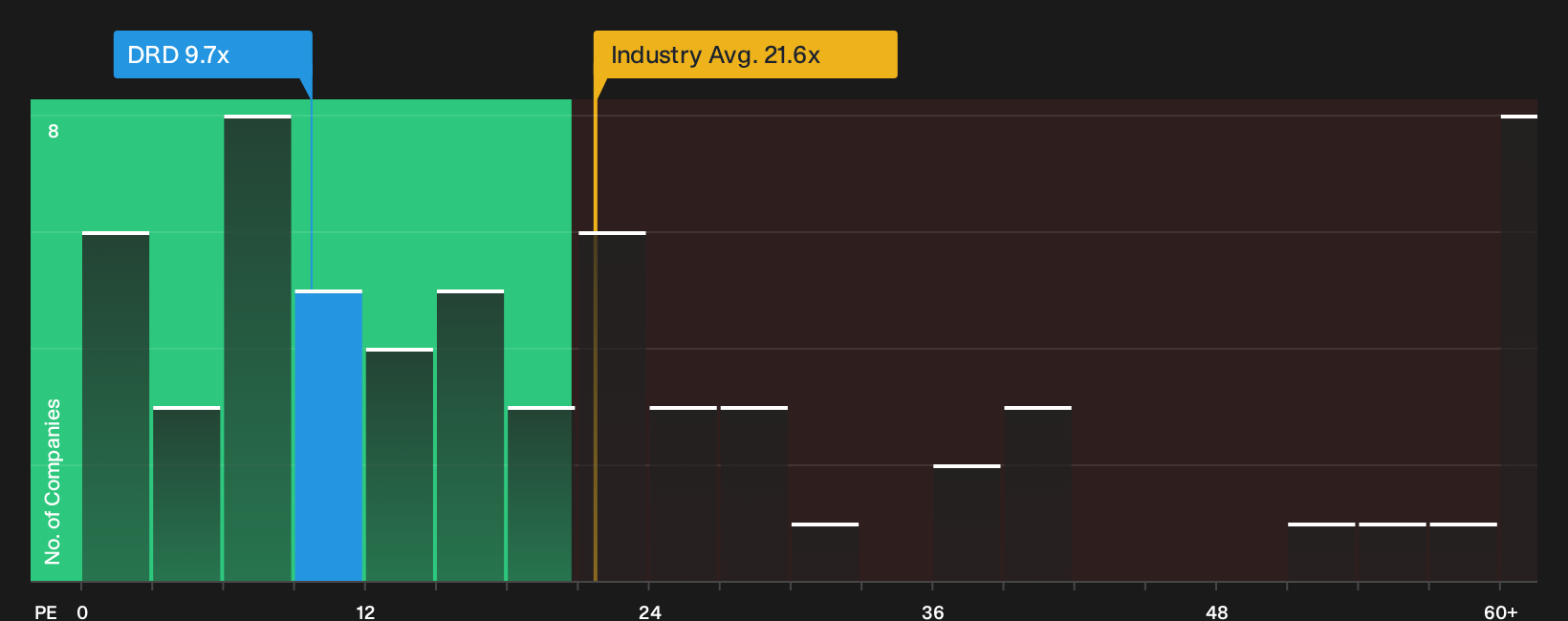Select the green bar for PE 15 to 18
Image resolution: width=1568 pixels, height=621 pixels.
coord(470,436)
